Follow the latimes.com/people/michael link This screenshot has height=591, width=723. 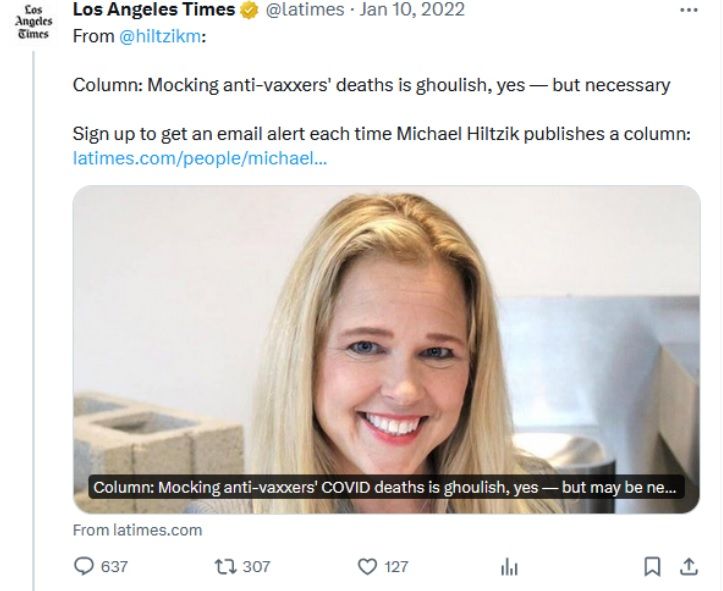click(199, 158)
